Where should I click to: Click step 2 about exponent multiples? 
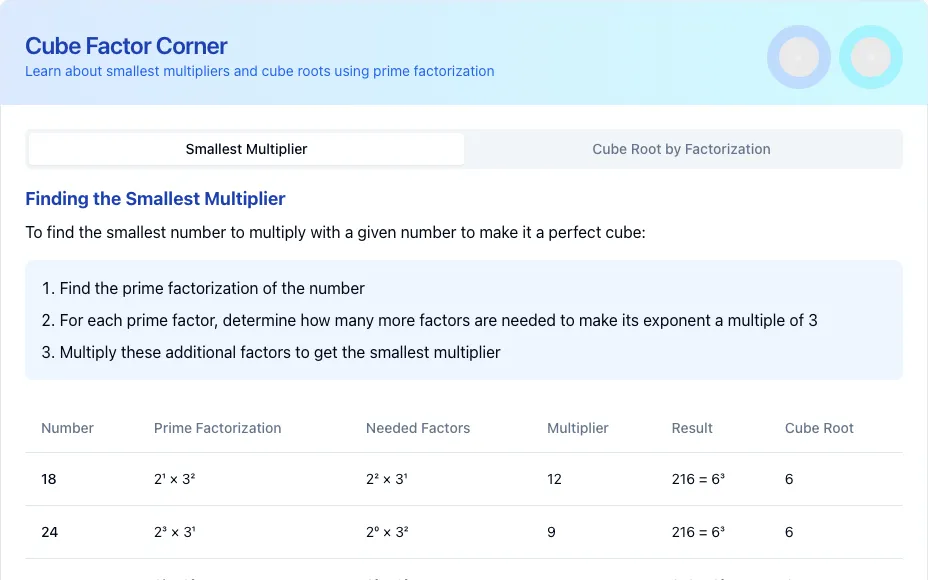pos(429,320)
